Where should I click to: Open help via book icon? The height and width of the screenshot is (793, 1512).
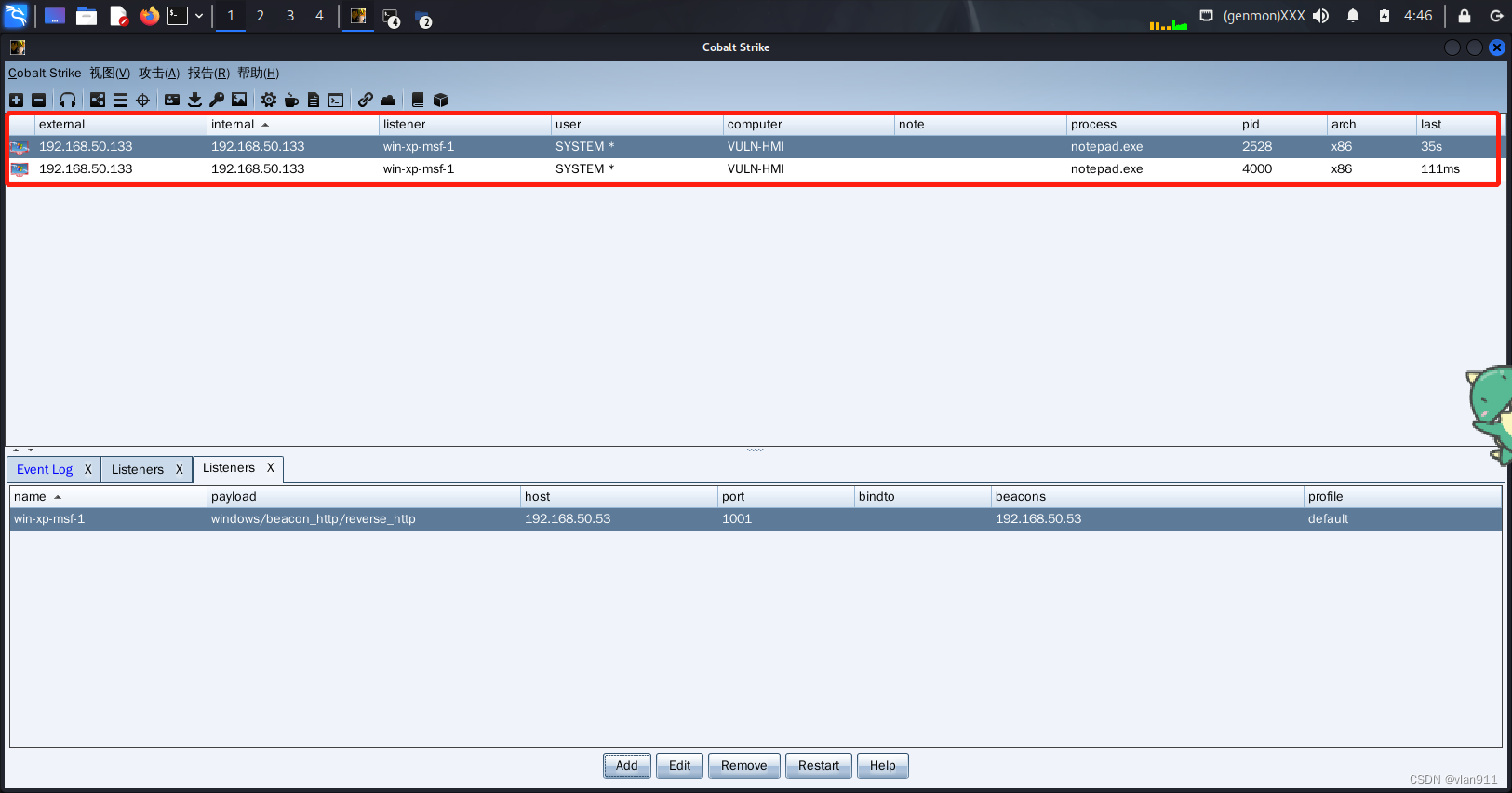coord(418,100)
